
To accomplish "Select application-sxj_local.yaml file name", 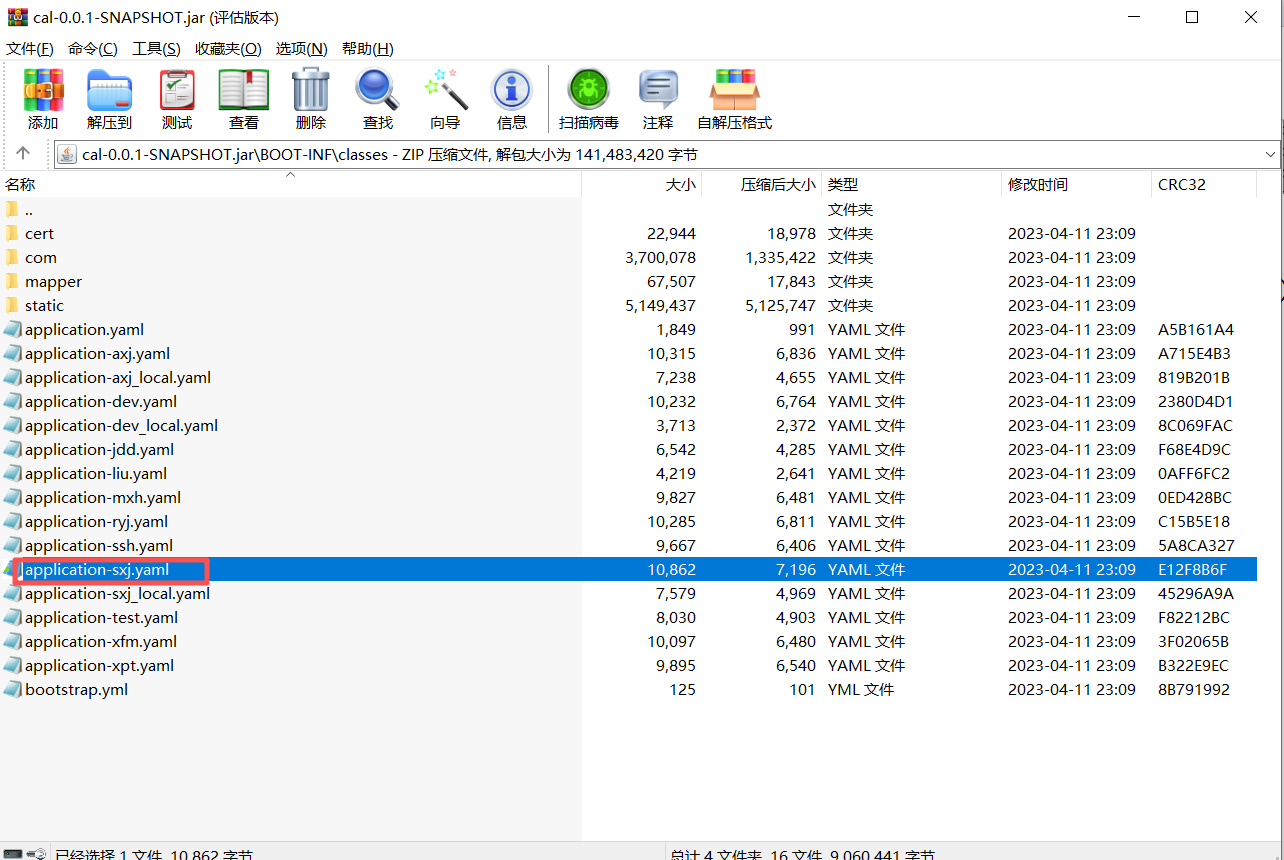I will coord(117,593).
